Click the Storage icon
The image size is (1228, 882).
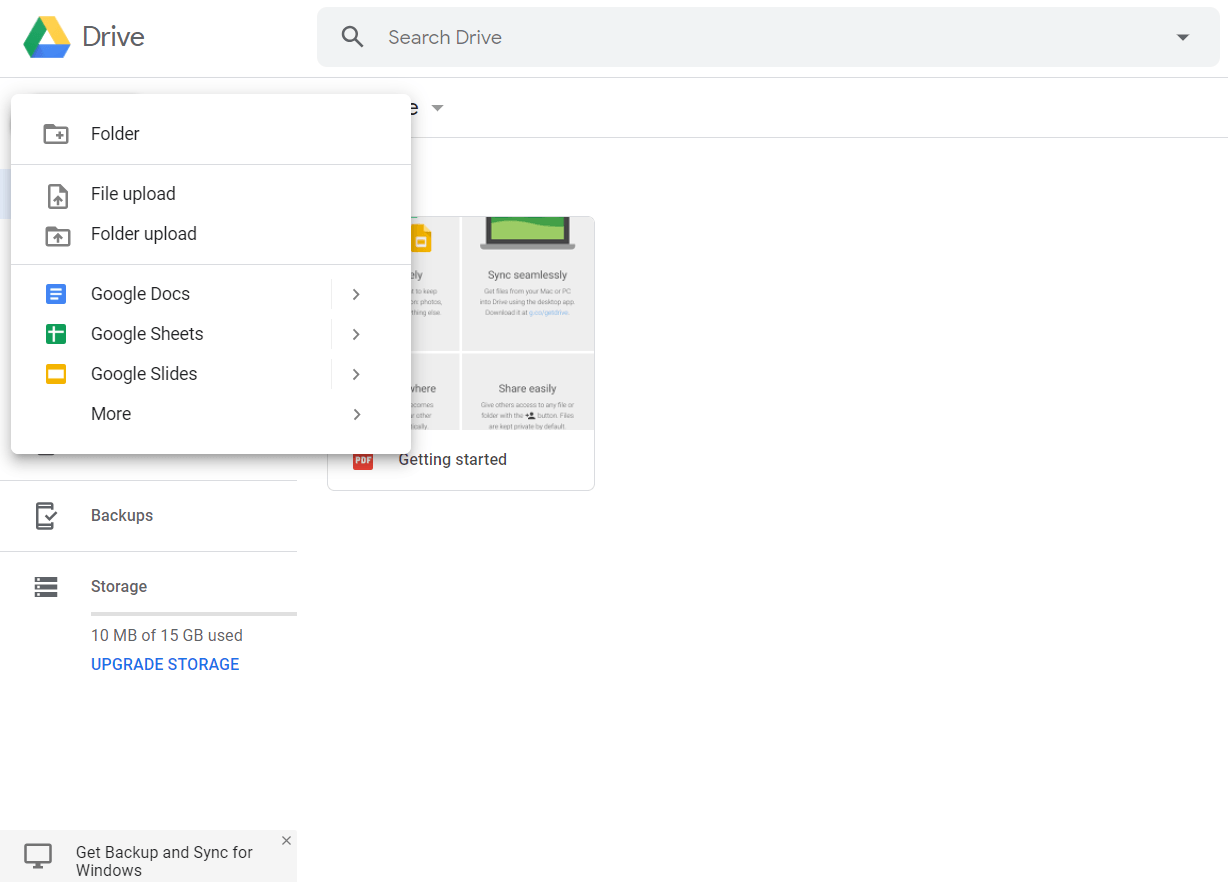point(46,587)
